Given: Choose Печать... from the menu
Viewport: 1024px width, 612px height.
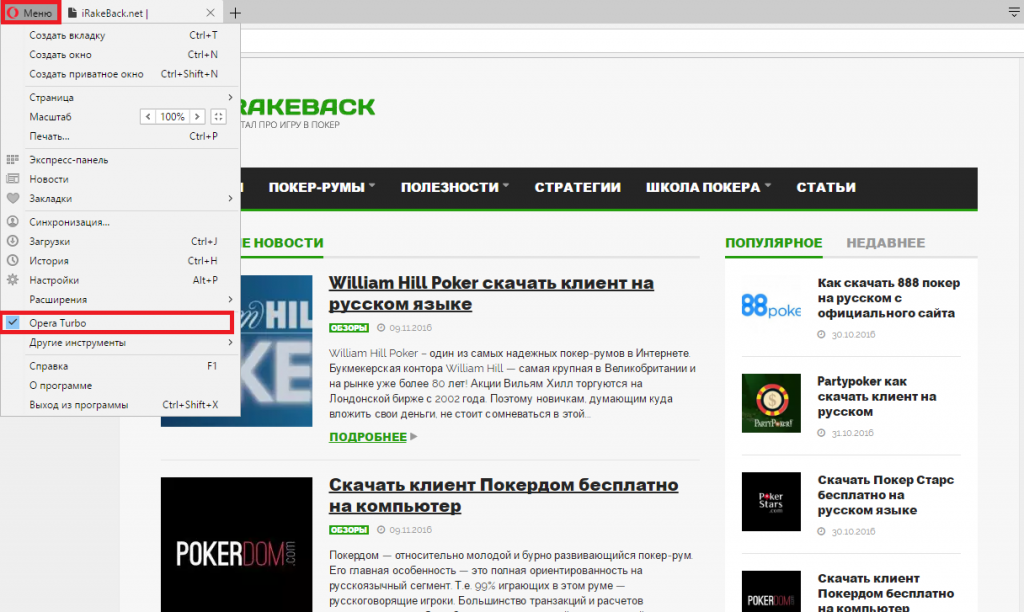Looking at the screenshot, I should point(121,137).
